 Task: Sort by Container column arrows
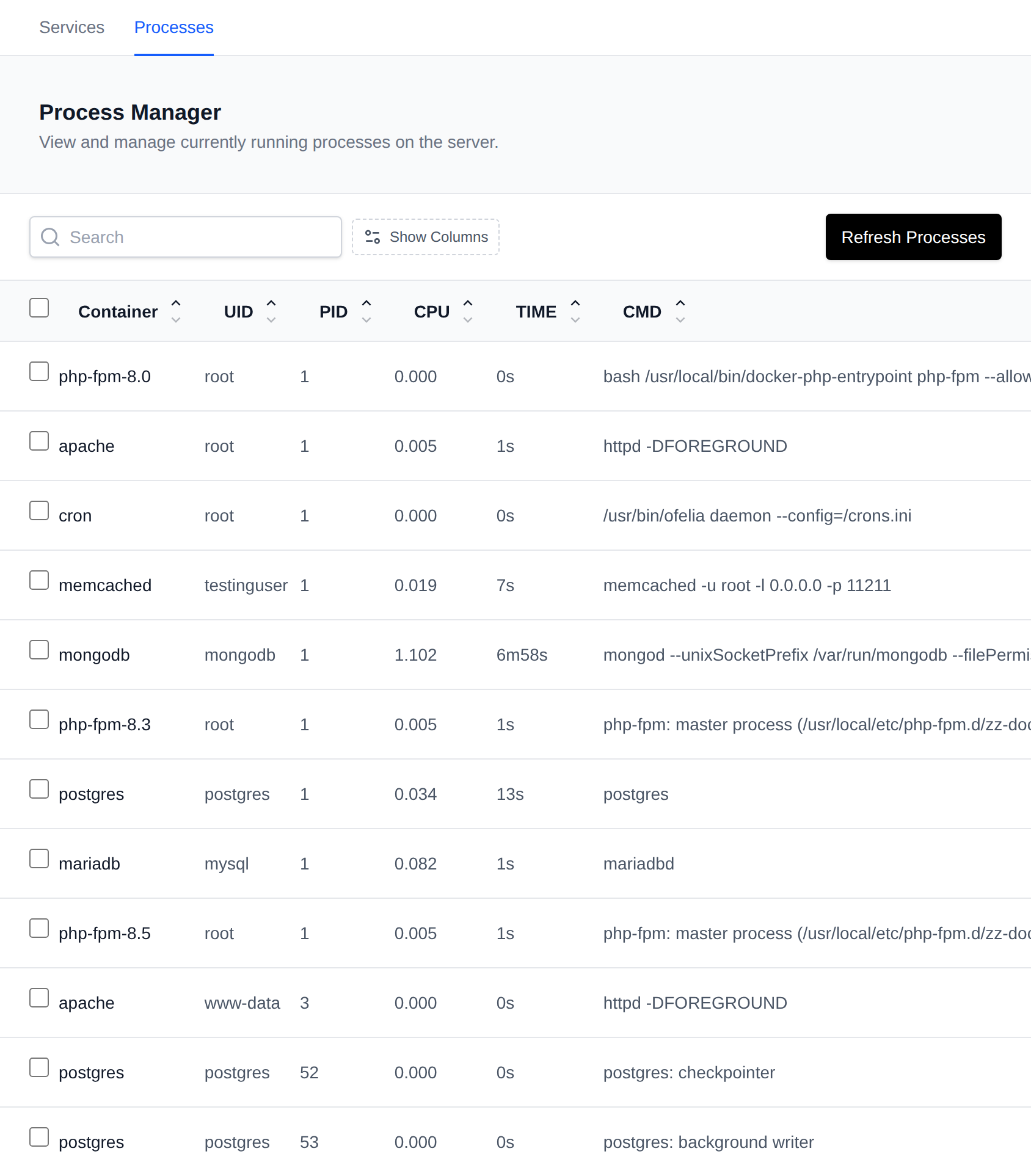[176, 311]
